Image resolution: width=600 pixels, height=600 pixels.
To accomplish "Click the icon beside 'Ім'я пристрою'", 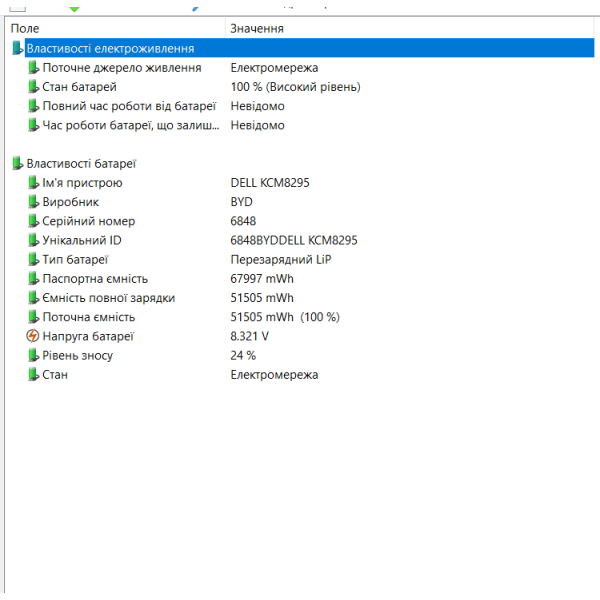I will coord(33,182).
